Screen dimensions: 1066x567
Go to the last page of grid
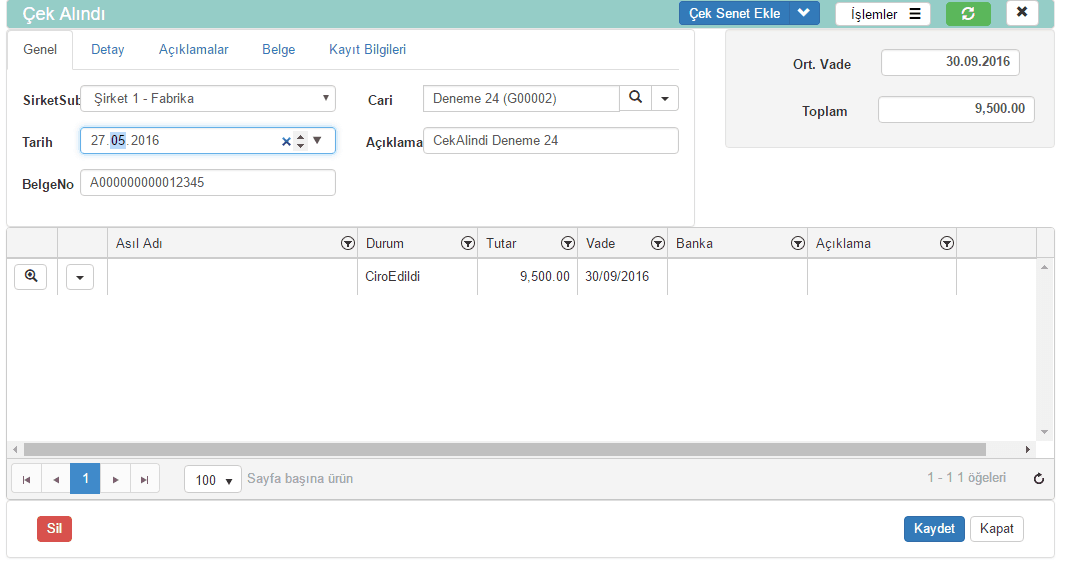tap(145, 480)
